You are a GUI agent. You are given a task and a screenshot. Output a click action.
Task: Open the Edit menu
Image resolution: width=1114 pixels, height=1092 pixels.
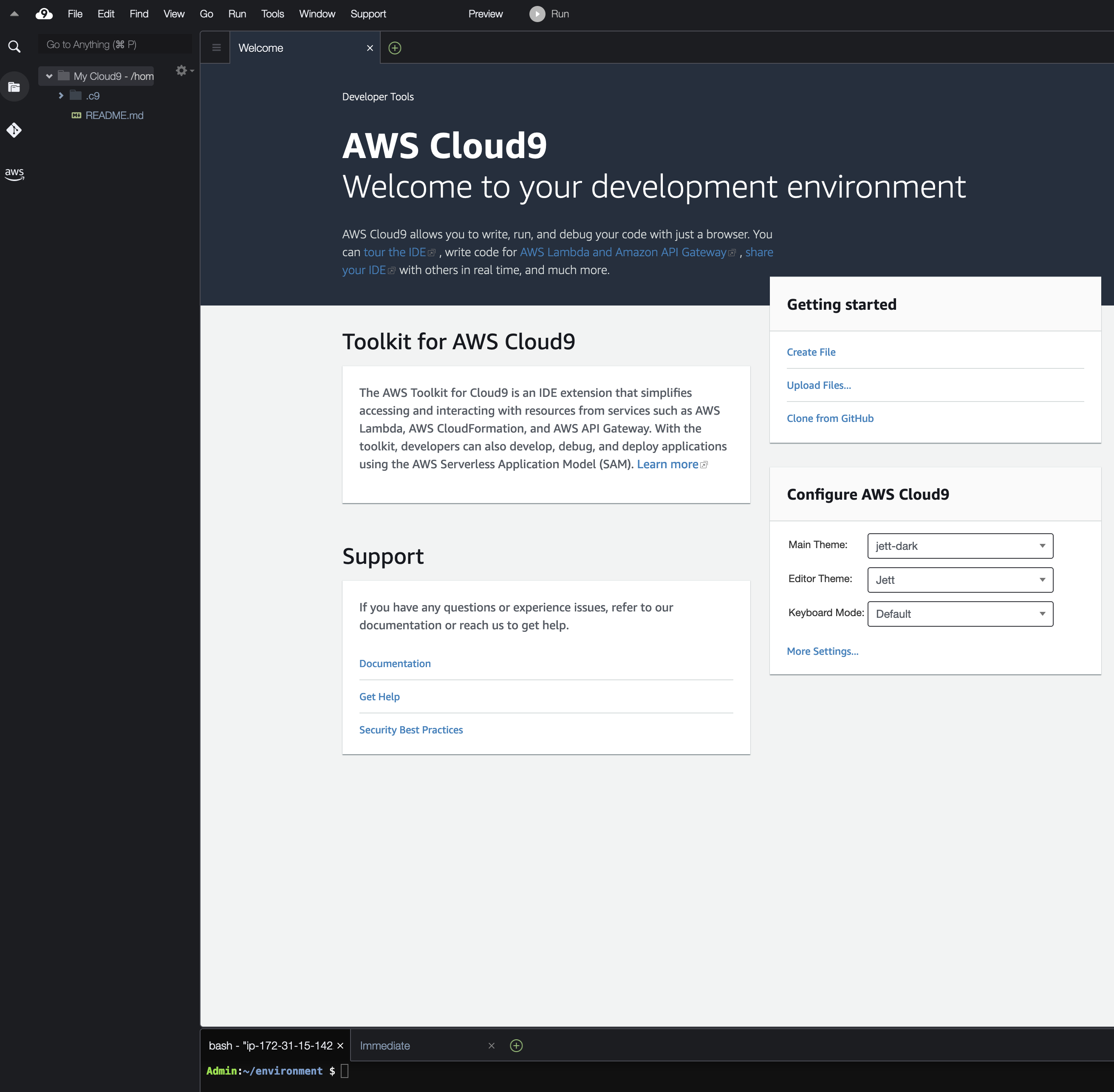coord(106,14)
